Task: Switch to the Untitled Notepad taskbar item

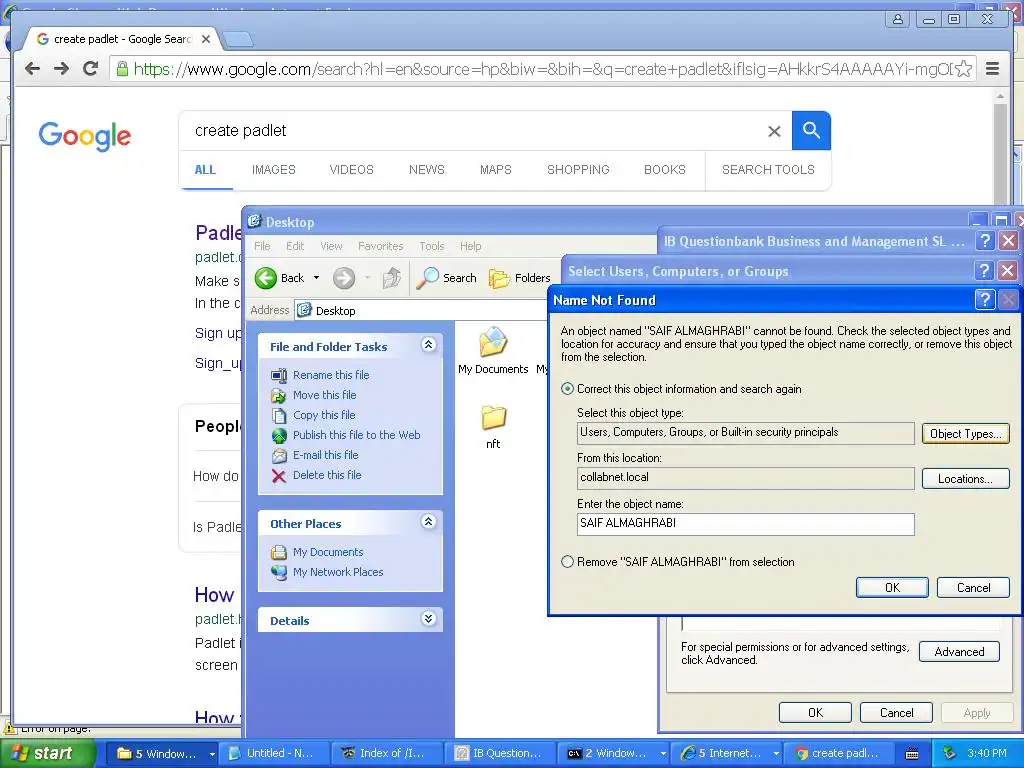Action: tap(273, 754)
